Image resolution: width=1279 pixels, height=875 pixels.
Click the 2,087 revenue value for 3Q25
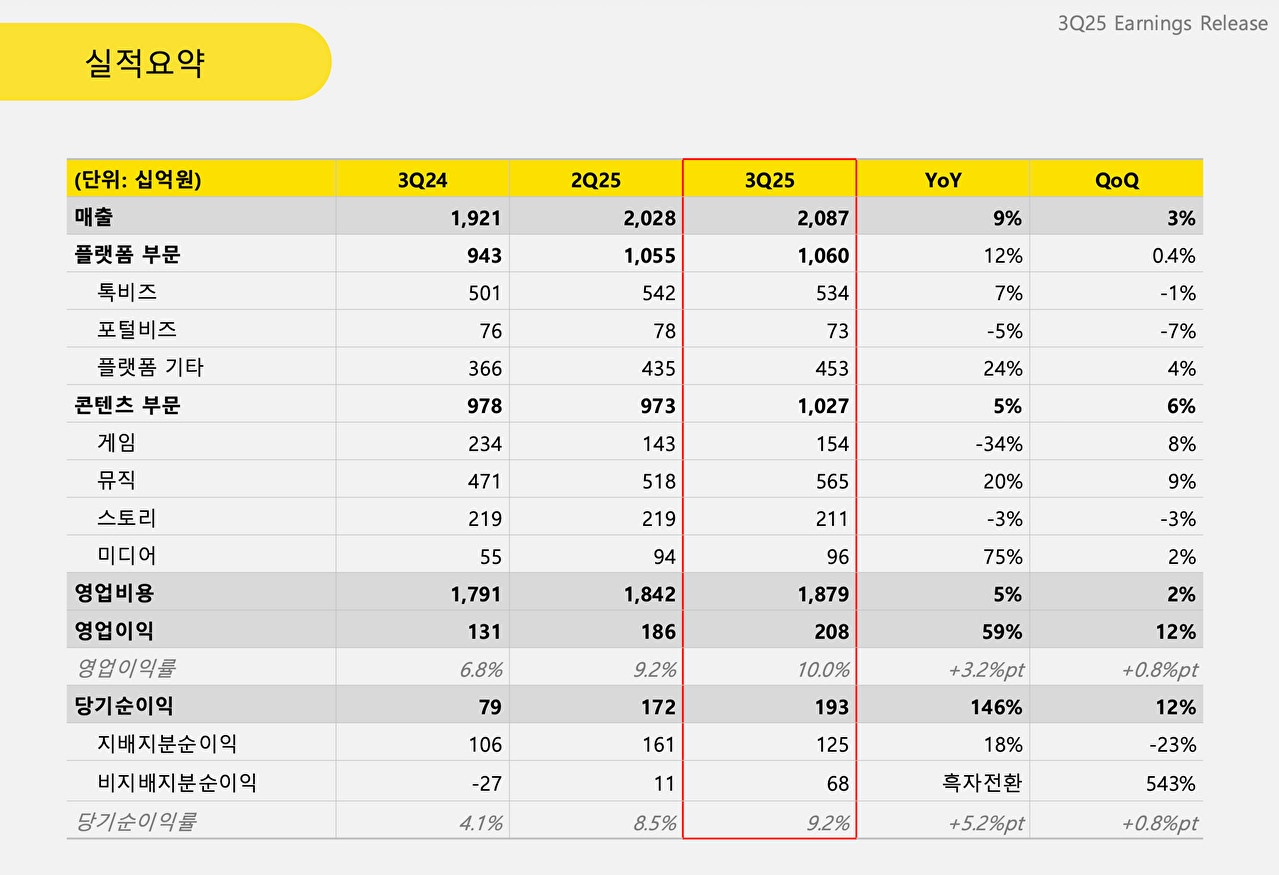pos(825,217)
